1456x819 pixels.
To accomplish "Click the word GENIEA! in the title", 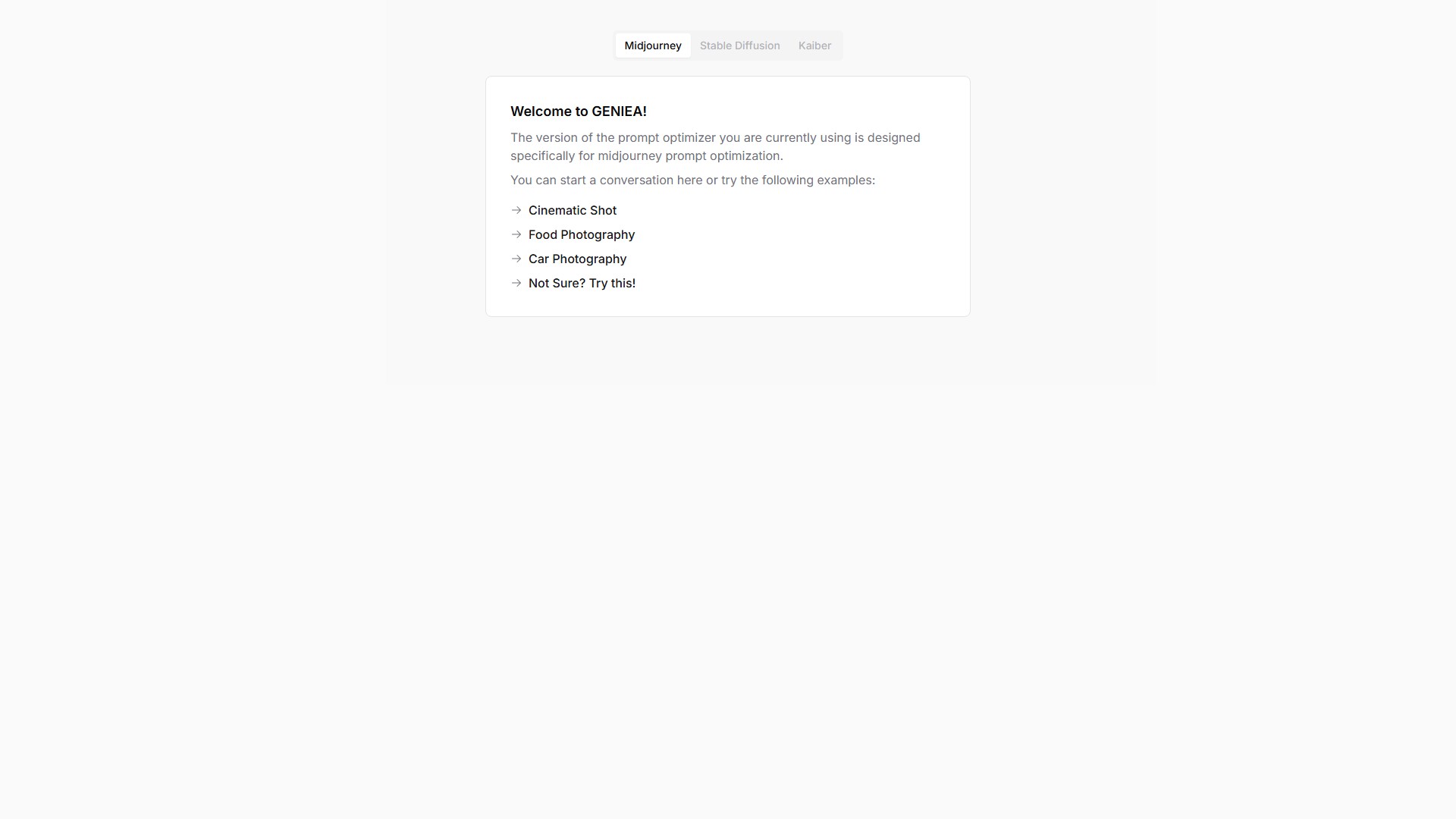I will pos(620,111).
